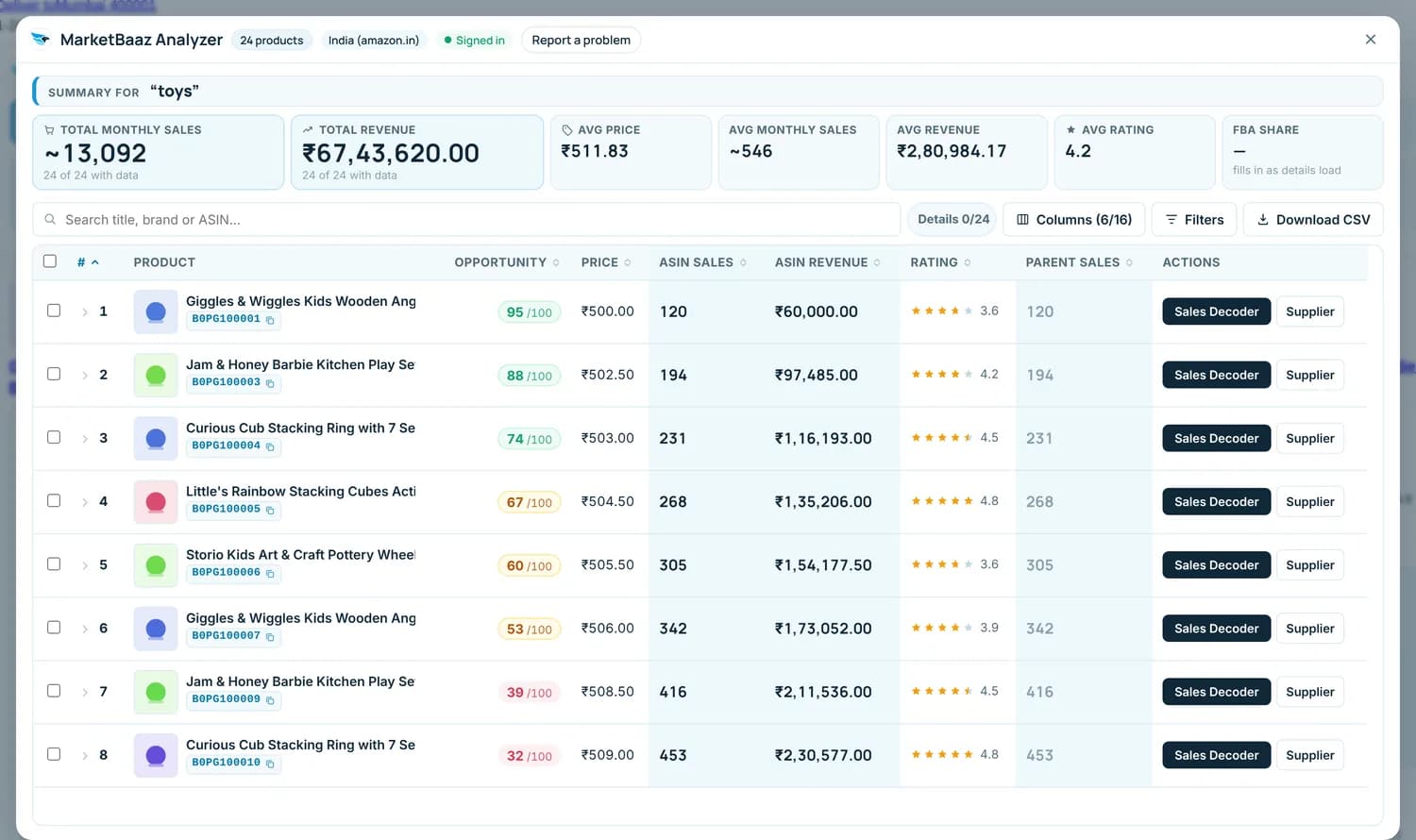This screenshot has width=1416, height=840.
Task: Click the 24 products chip
Action: (x=271, y=40)
